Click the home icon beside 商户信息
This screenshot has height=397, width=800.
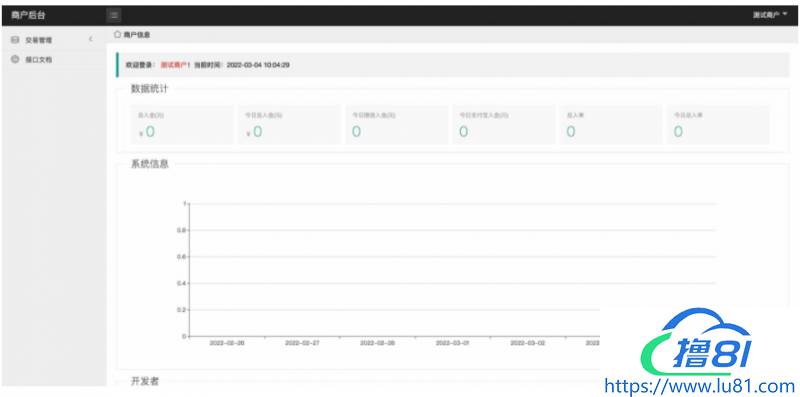click(117, 35)
